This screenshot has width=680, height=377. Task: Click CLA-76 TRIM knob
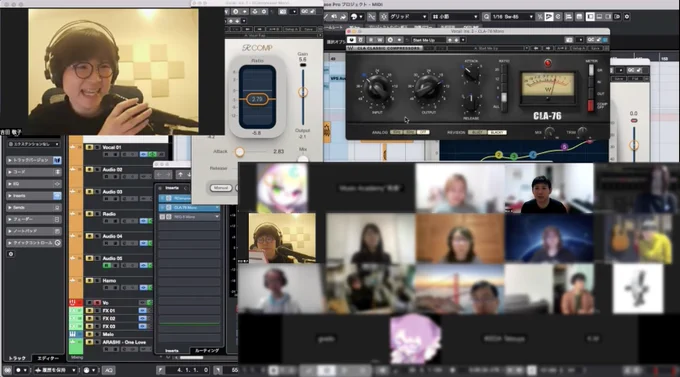coord(582,131)
